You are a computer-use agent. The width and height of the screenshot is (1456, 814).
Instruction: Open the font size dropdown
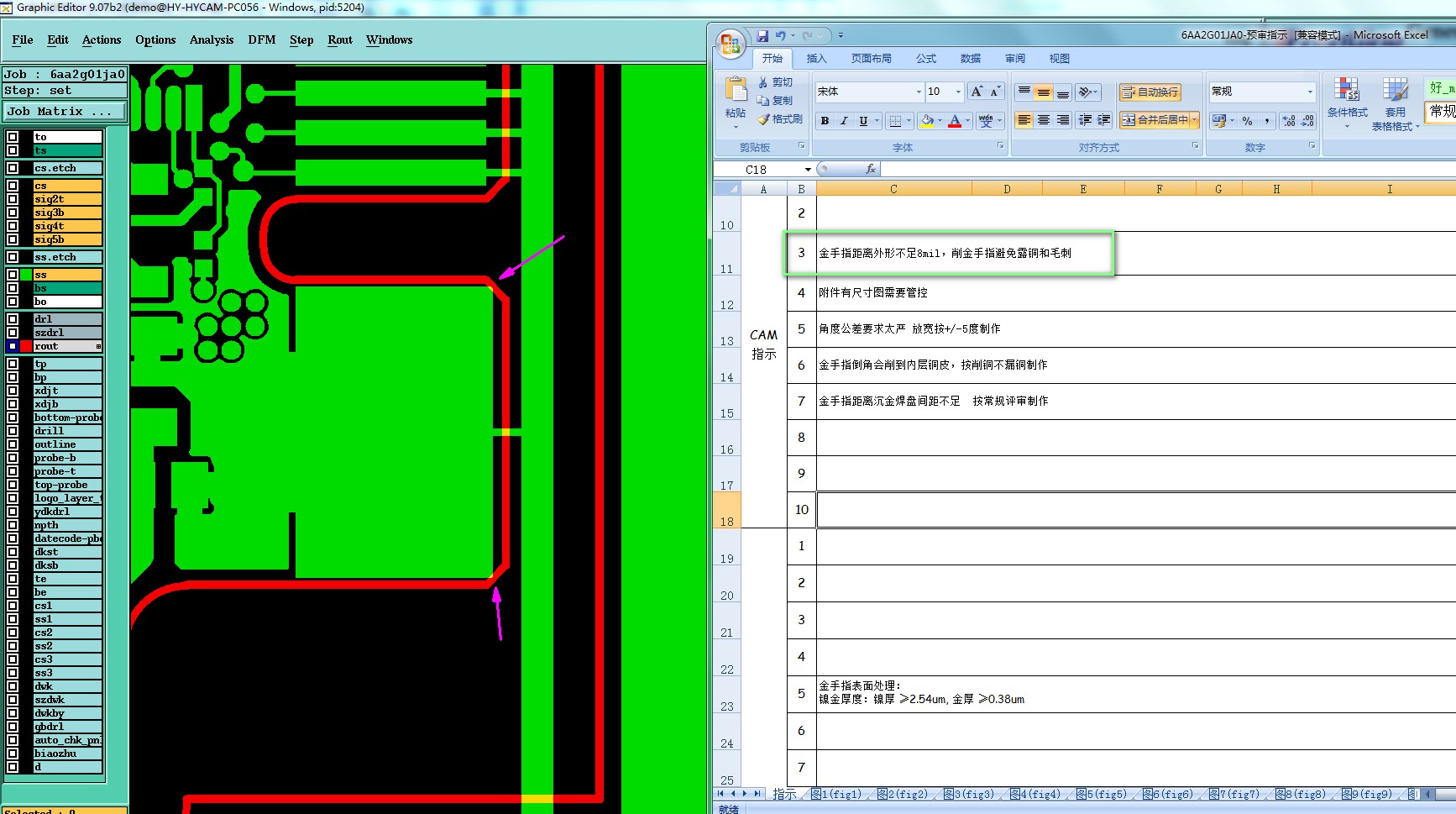958,92
